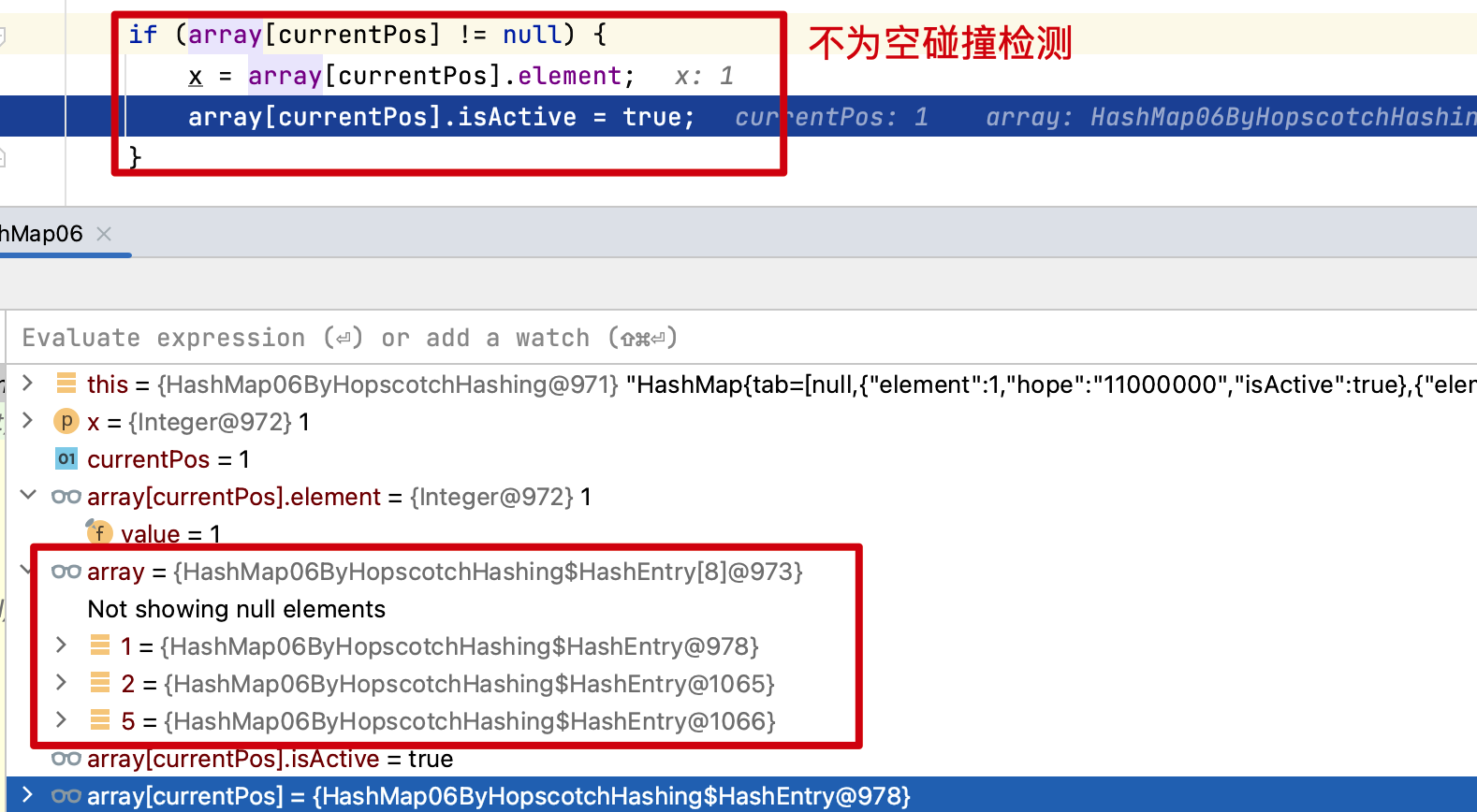Collapse the array HashEntry[8]@973 watch

tap(24, 570)
